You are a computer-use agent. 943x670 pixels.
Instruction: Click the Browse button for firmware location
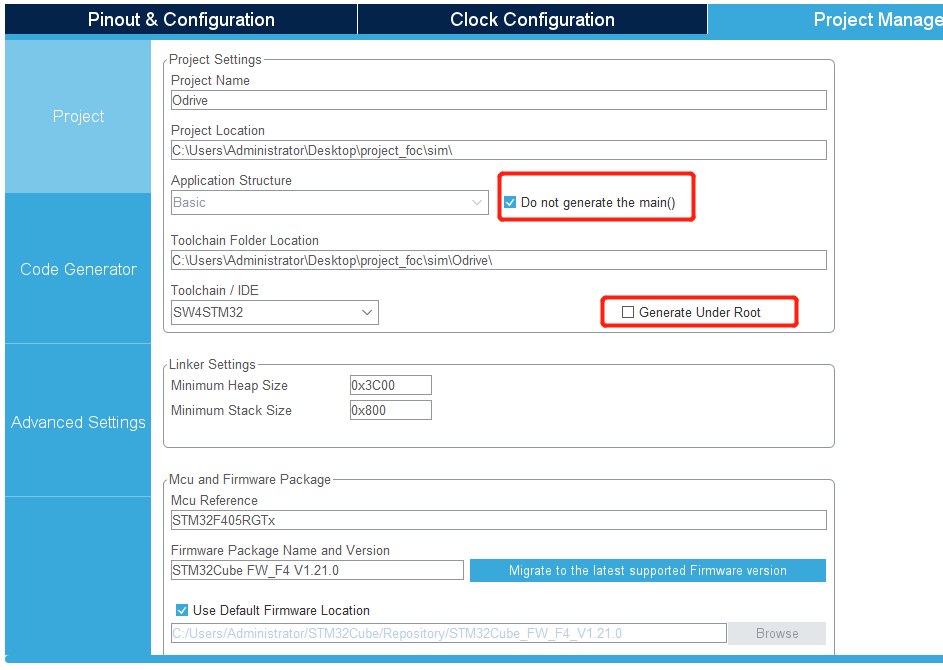pyautogui.click(x=776, y=632)
